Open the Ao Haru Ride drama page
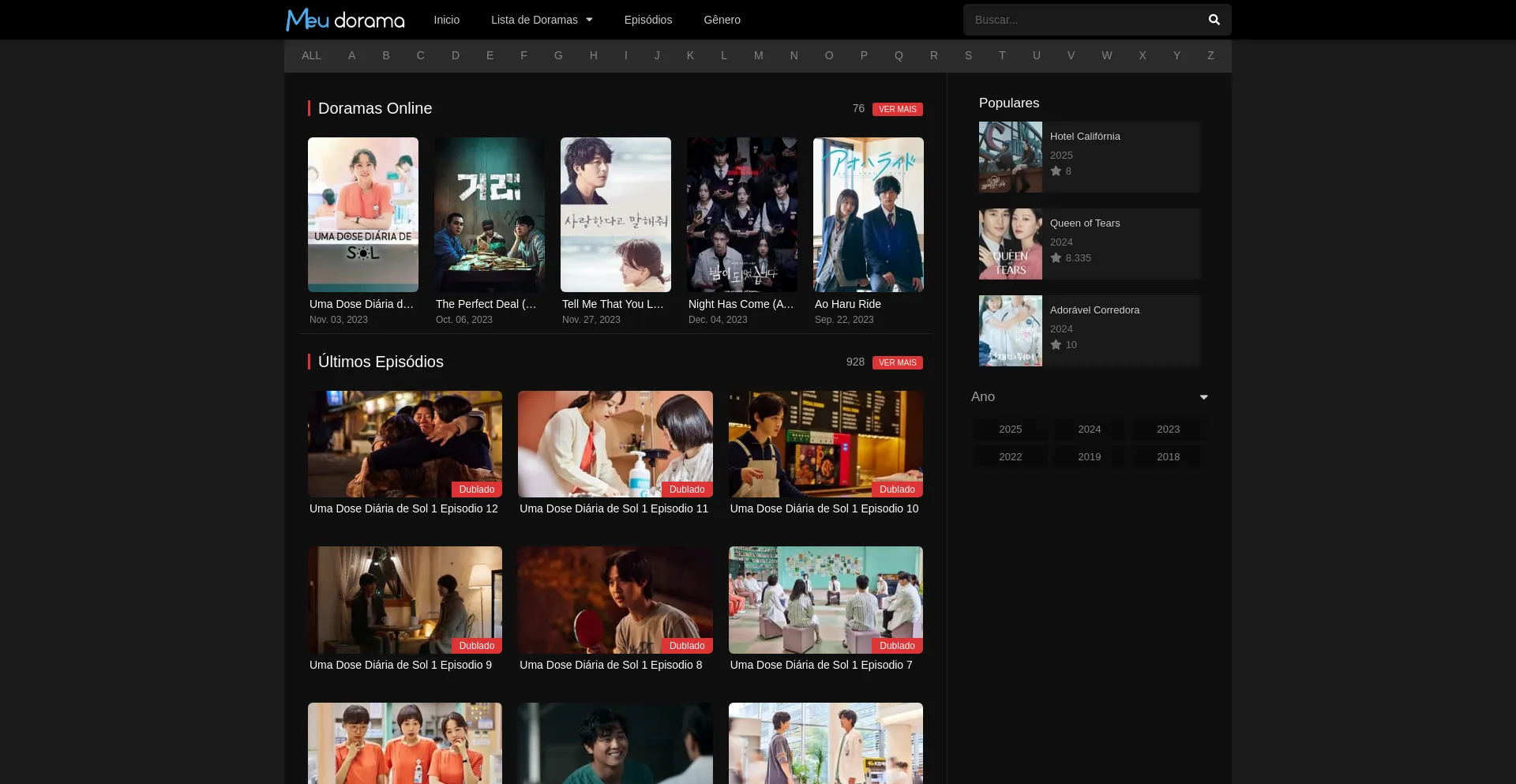The height and width of the screenshot is (784, 1516). (x=868, y=214)
